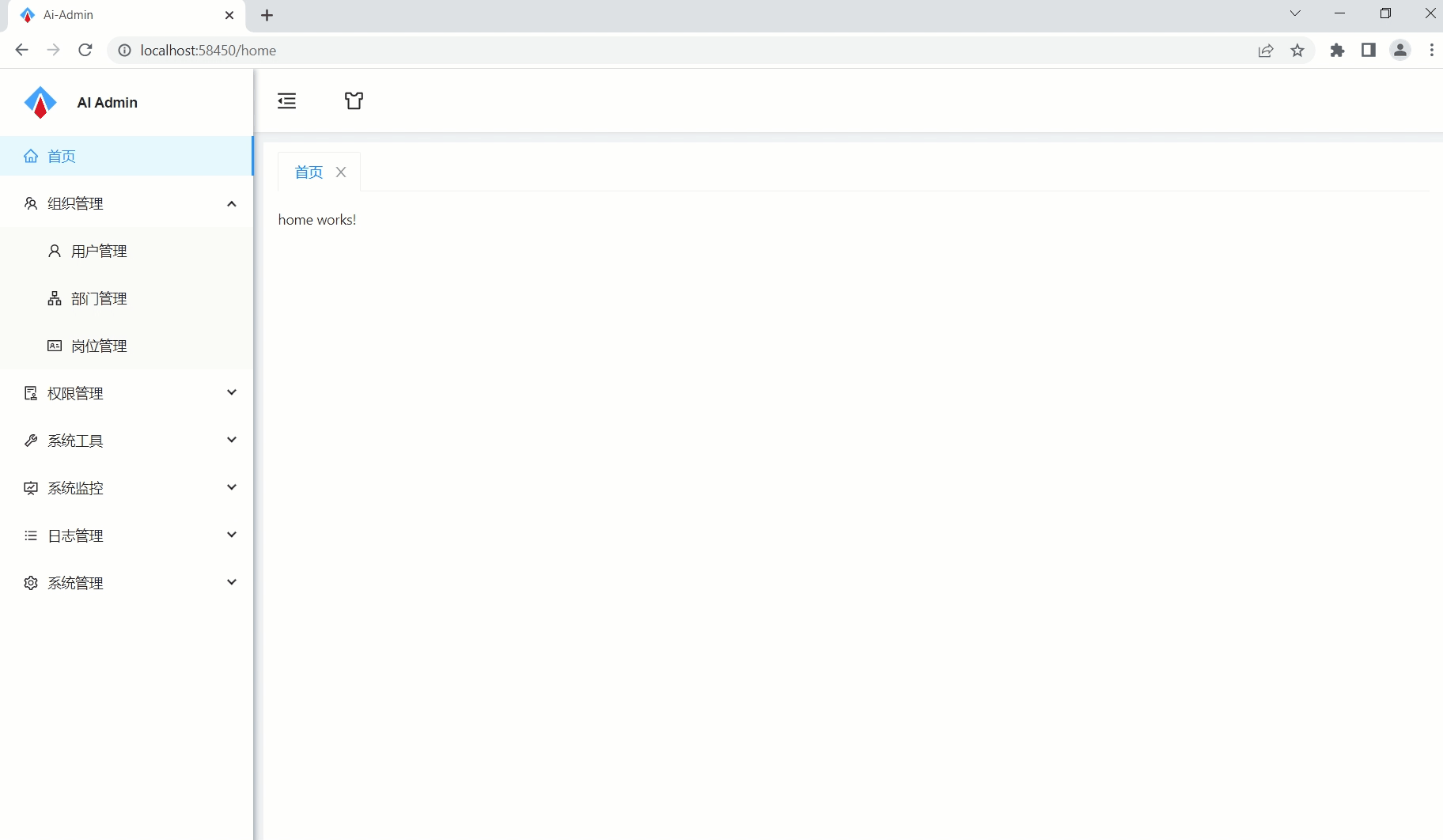Viewport: 1443px width, 840px height.
Task: Close the Ai-Admin browser tab
Action: [x=229, y=15]
